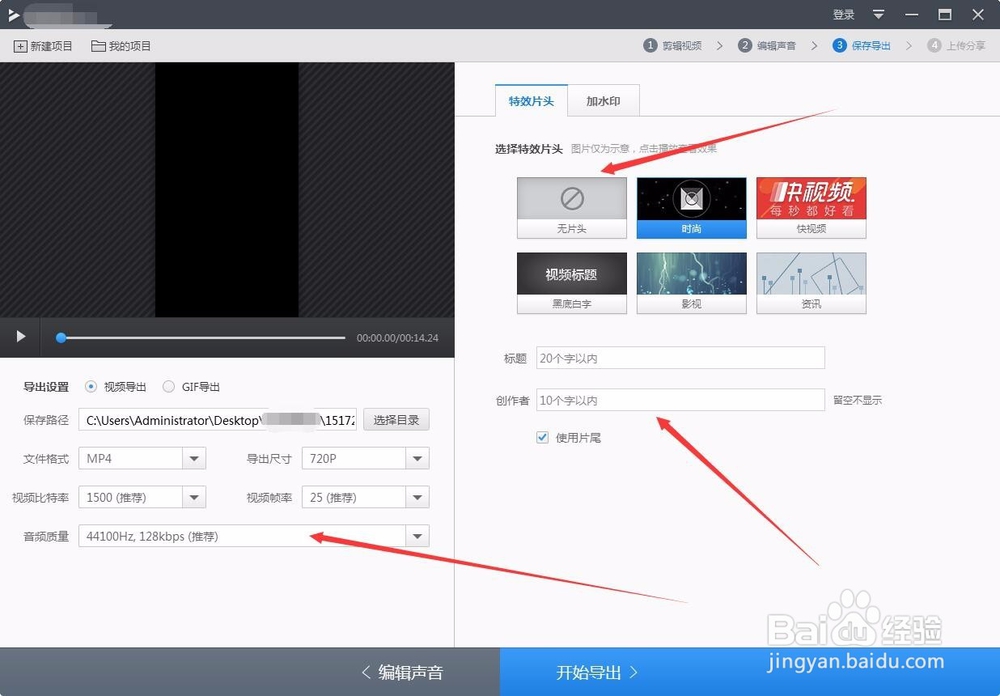Switch to the 加水印 tab
1000x696 pixels.
(604, 100)
